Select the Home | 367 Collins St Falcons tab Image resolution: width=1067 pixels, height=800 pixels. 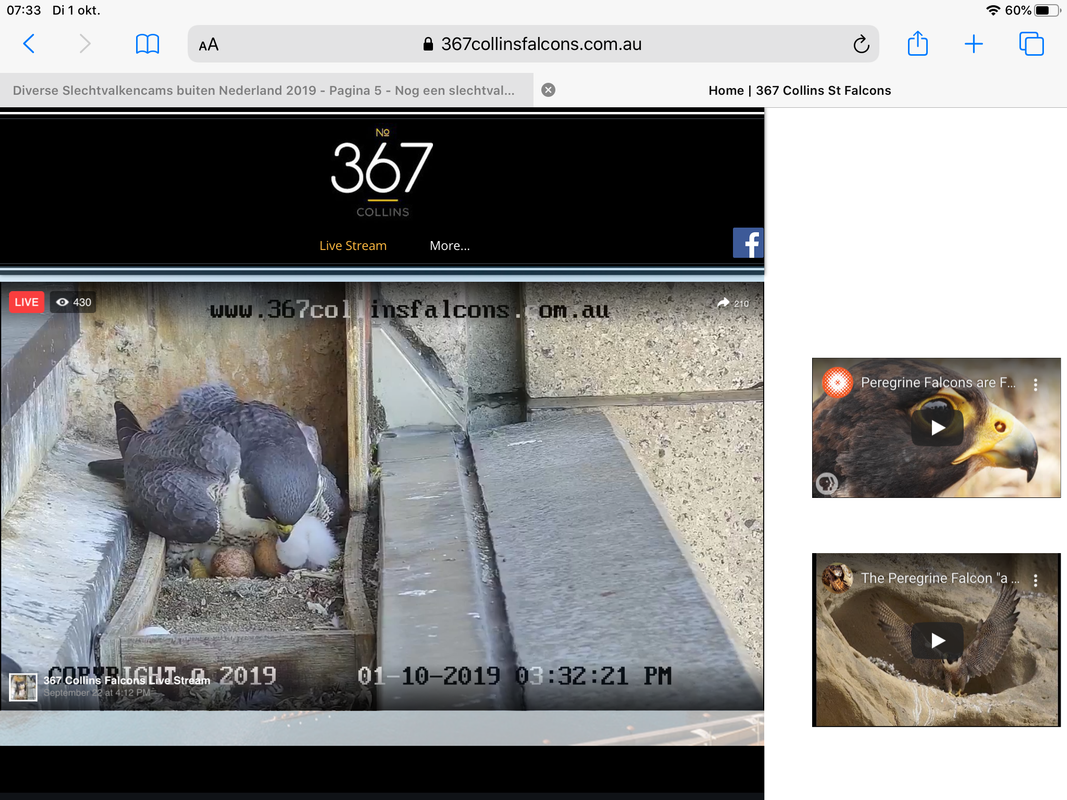pos(800,90)
